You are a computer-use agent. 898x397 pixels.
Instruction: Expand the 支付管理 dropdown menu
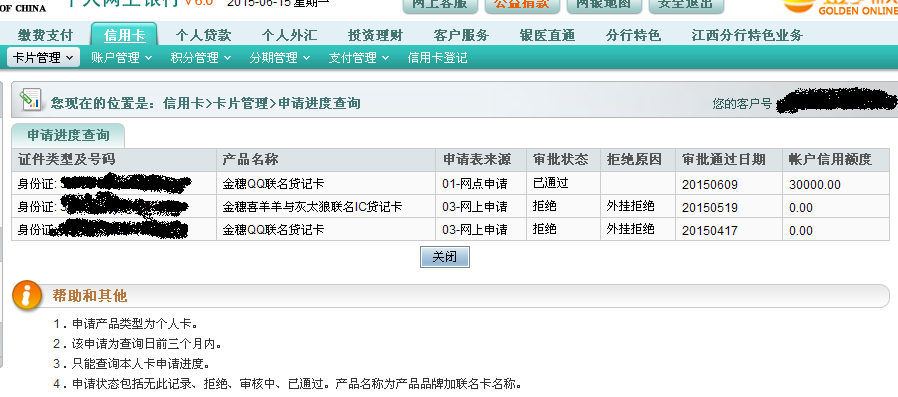[x=359, y=58]
